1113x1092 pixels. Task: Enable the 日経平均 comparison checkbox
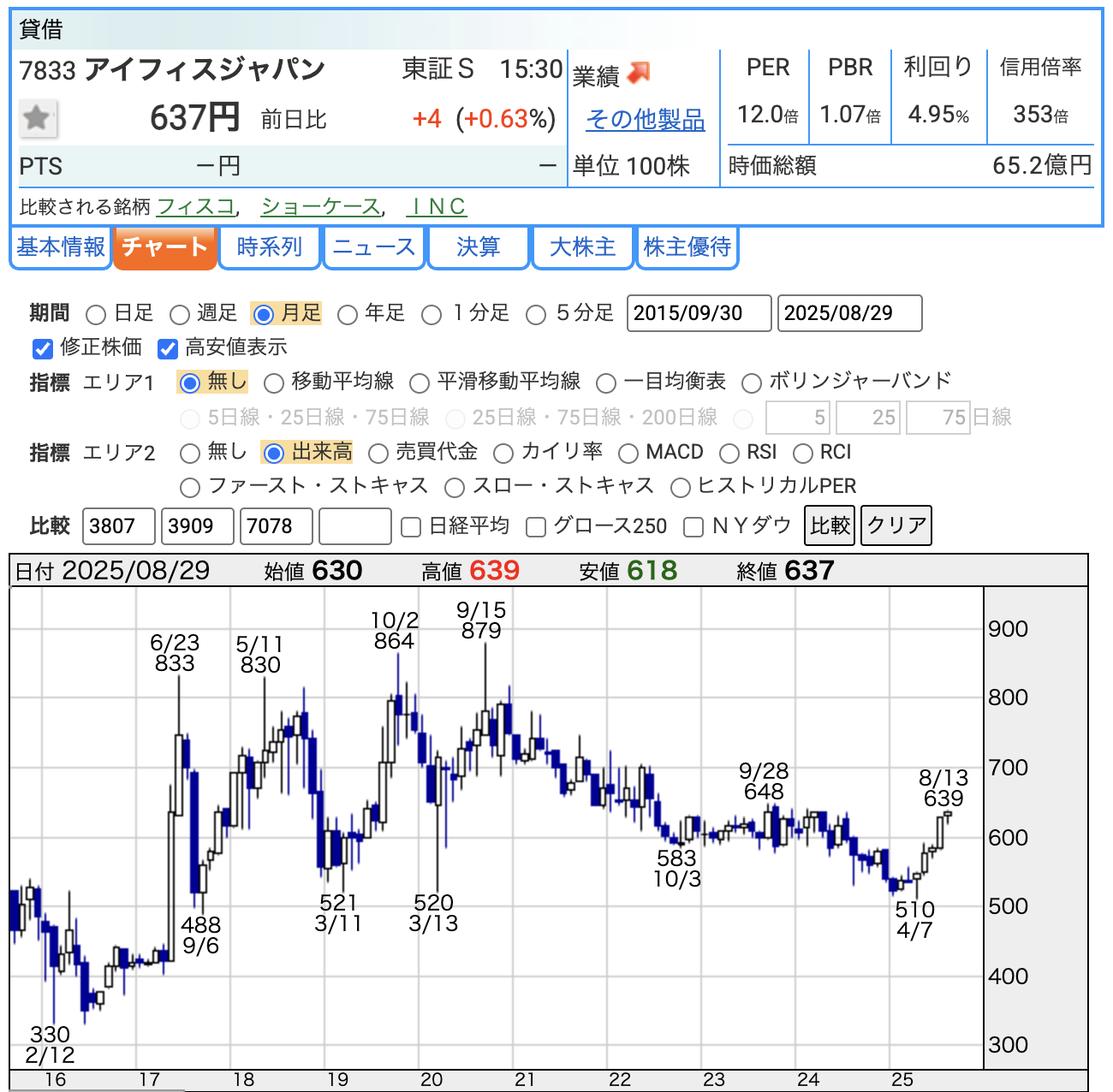[x=411, y=527]
